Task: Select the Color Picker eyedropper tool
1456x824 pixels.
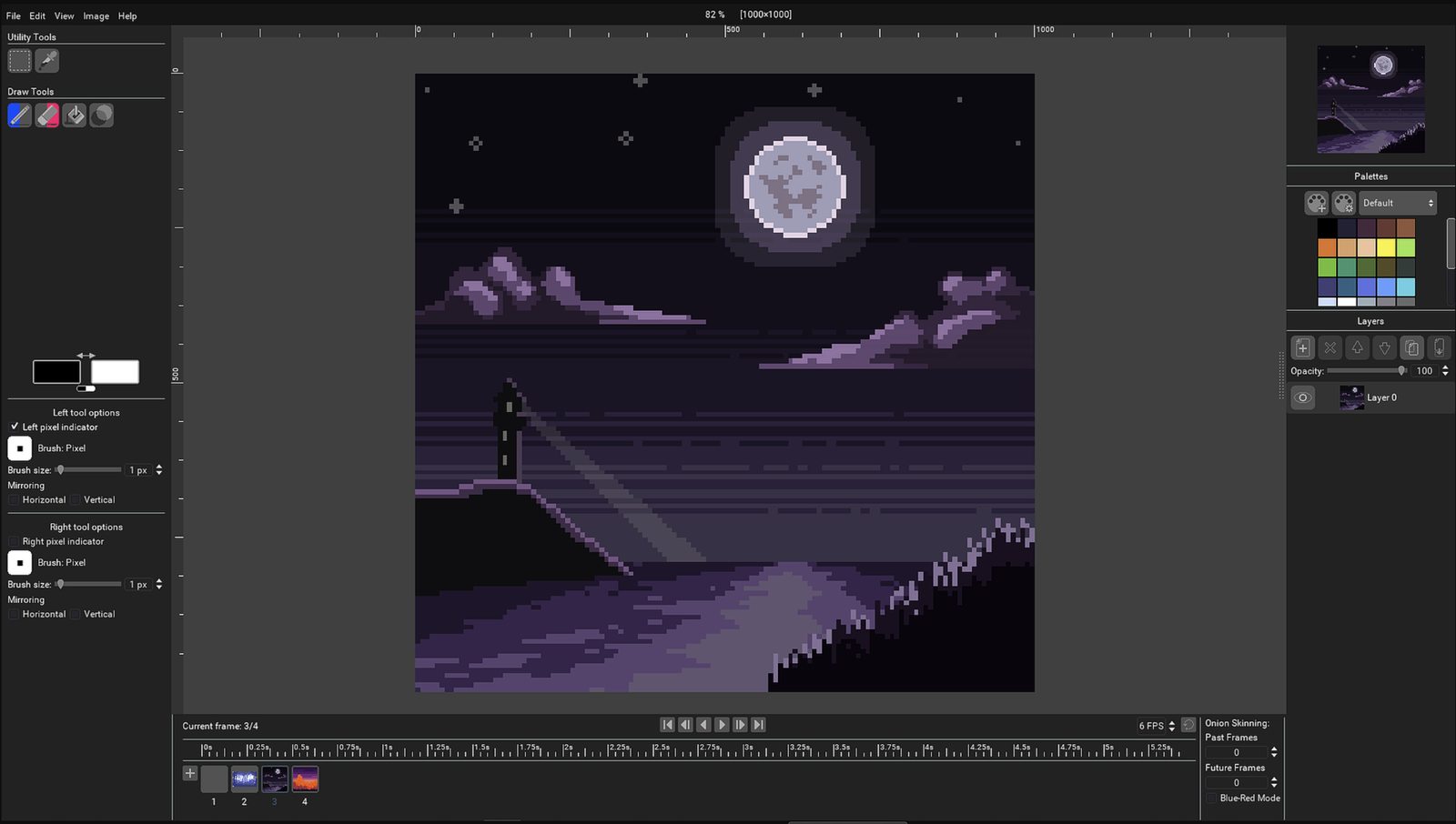Action: (x=47, y=61)
